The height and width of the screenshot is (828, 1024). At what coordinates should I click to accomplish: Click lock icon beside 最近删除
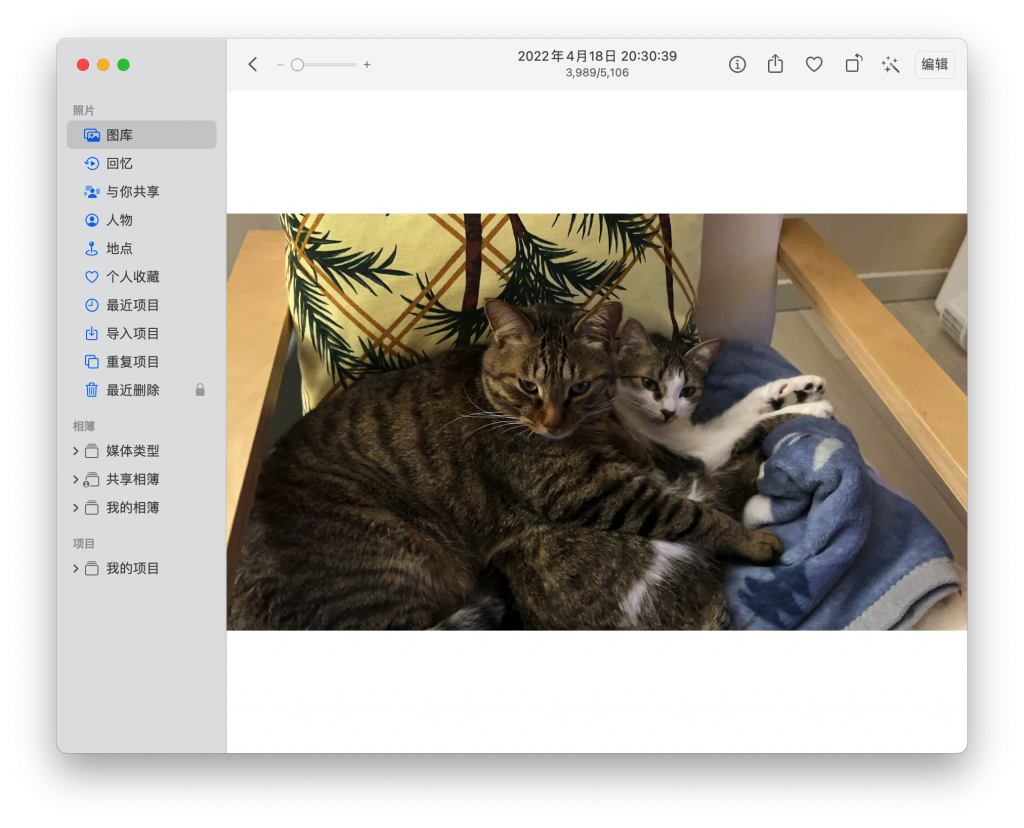200,390
